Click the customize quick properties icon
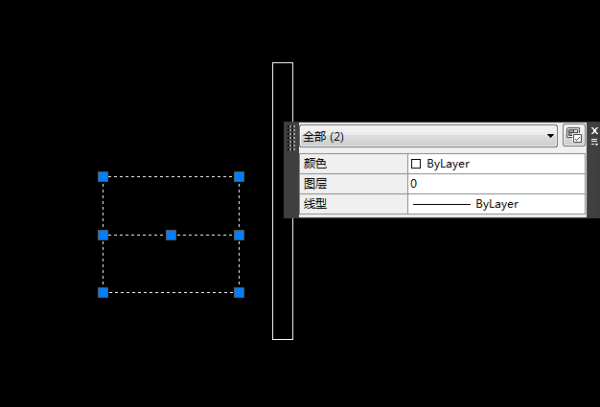This screenshot has width=600, height=407. [x=574, y=135]
